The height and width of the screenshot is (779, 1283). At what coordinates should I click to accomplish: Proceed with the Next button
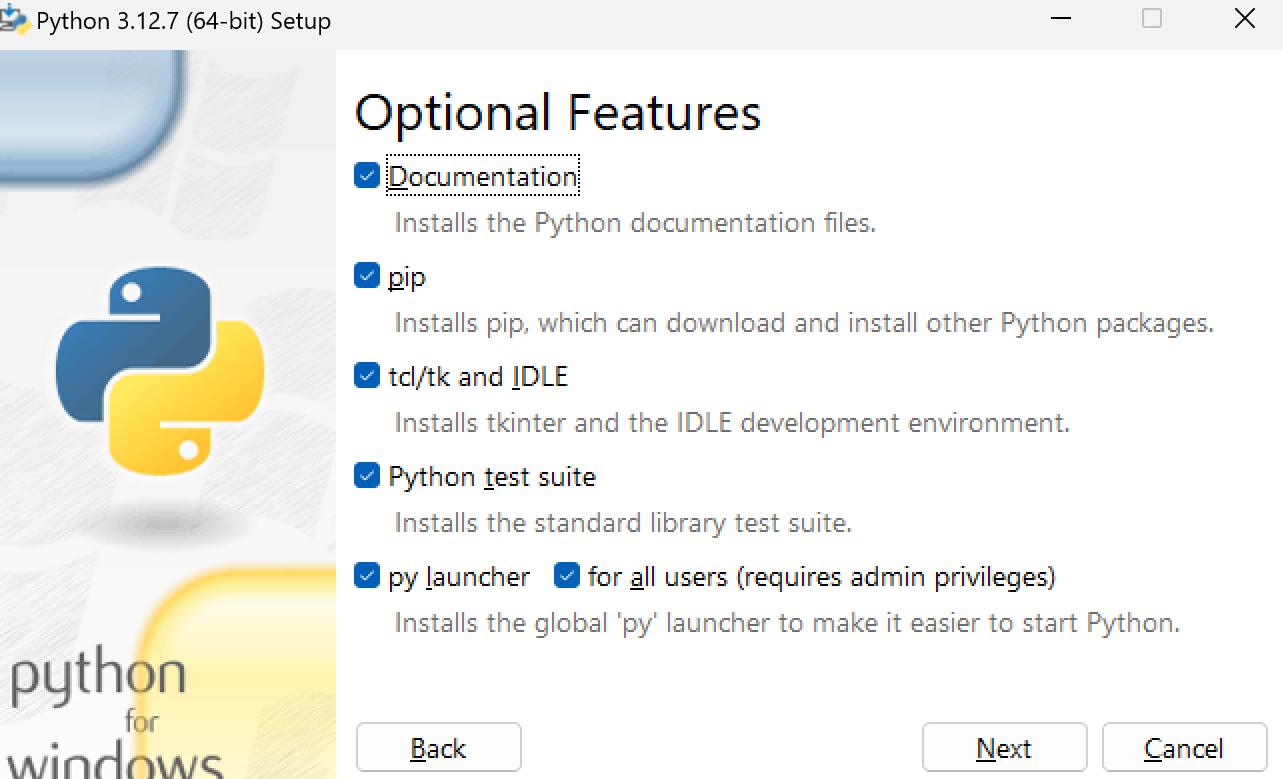point(1004,748)
